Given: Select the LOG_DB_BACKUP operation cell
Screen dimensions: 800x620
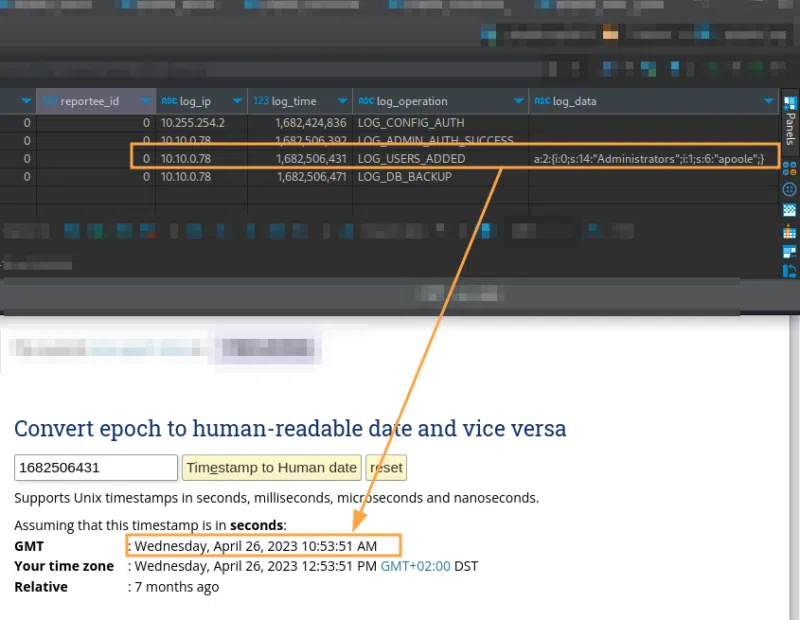Looking at the screenshot, I should [x=405, y=177].
